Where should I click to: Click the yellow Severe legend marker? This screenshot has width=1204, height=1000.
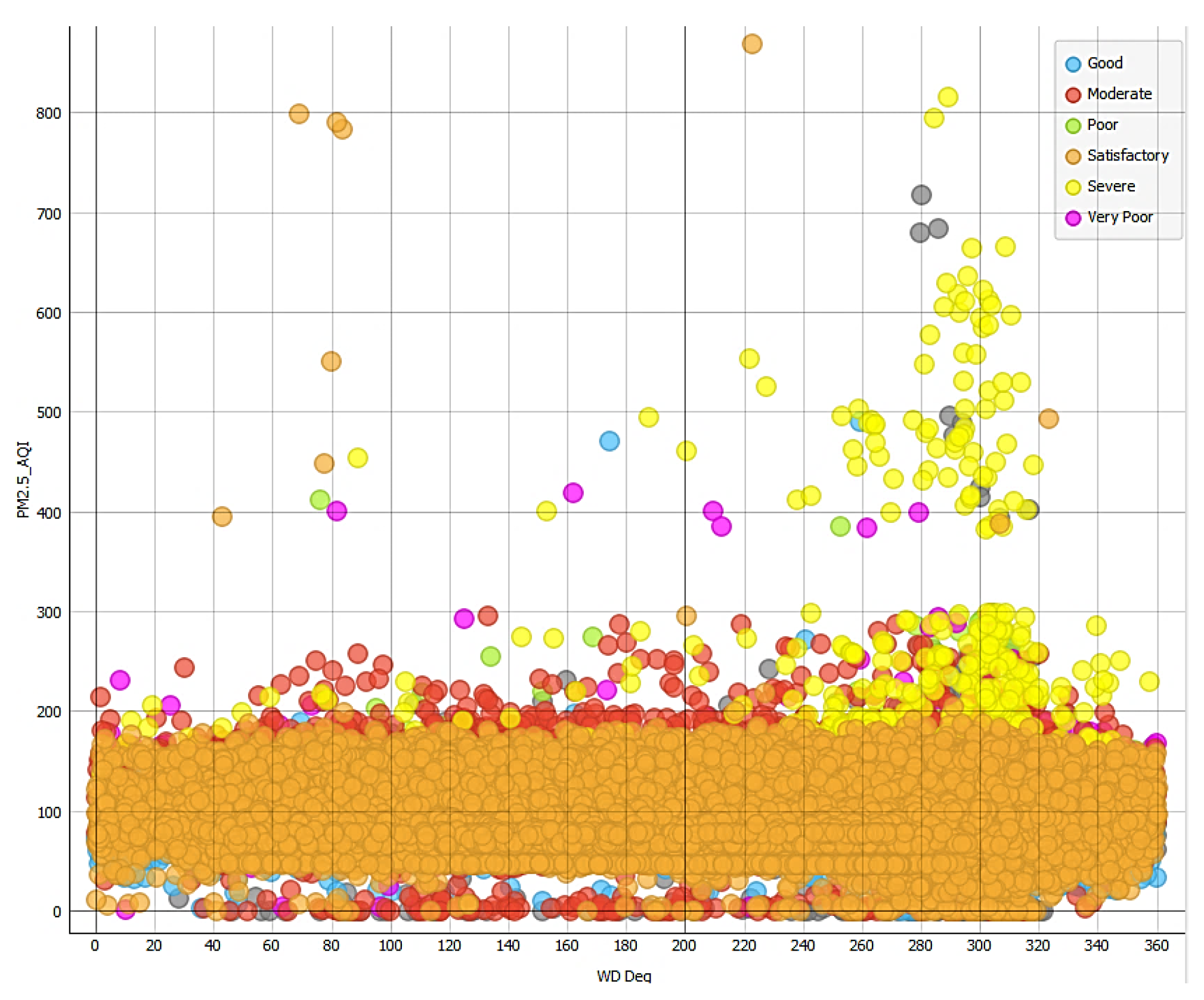(x=1072, y=187)
